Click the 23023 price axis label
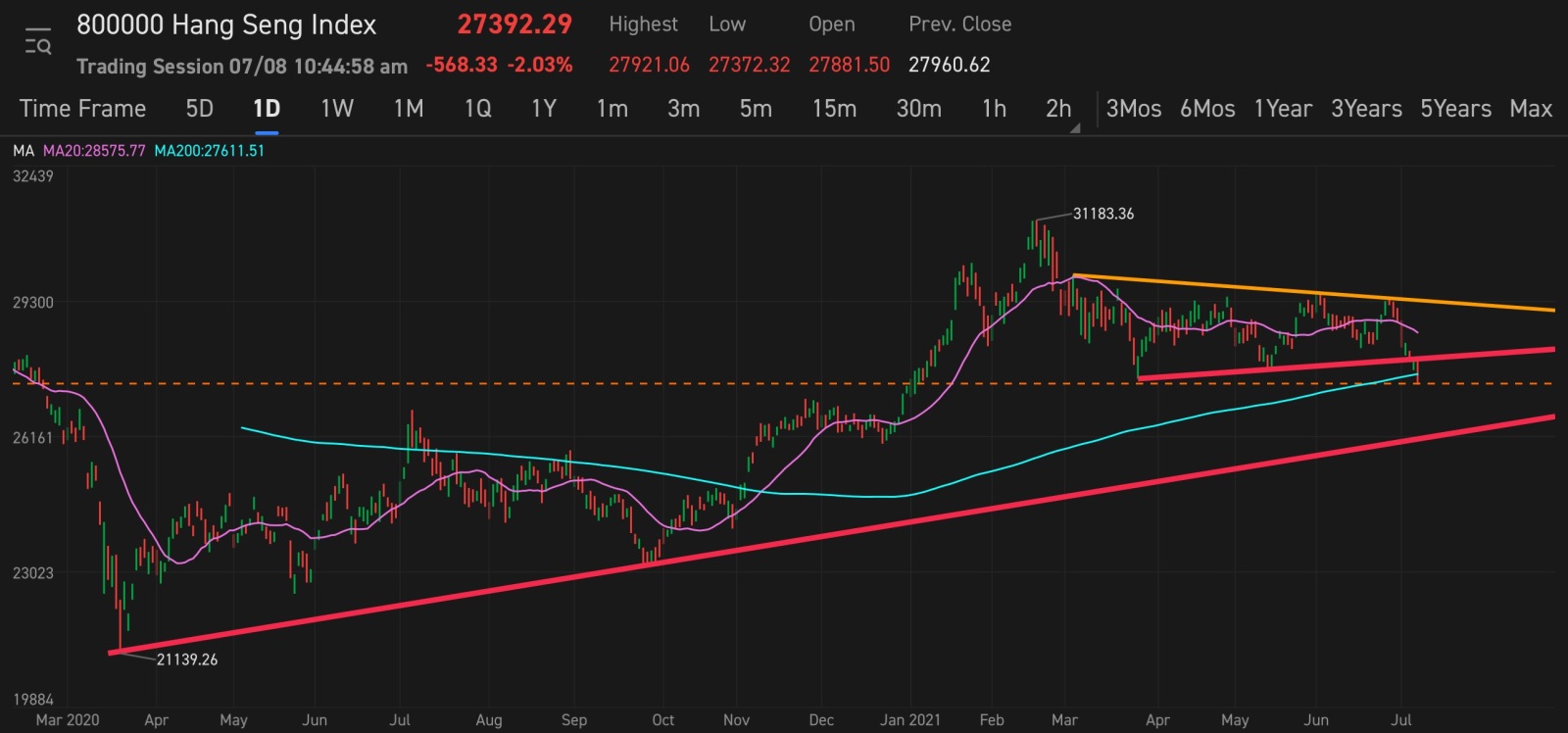The image size is (1568, 733). [x=33, y=573]
